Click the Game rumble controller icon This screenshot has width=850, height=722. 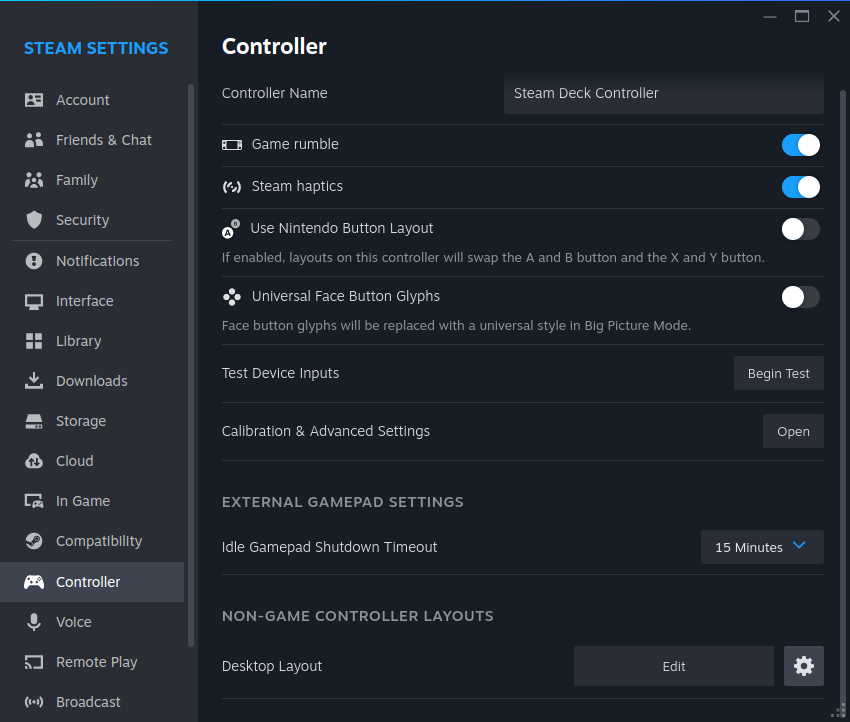(232, 145)
